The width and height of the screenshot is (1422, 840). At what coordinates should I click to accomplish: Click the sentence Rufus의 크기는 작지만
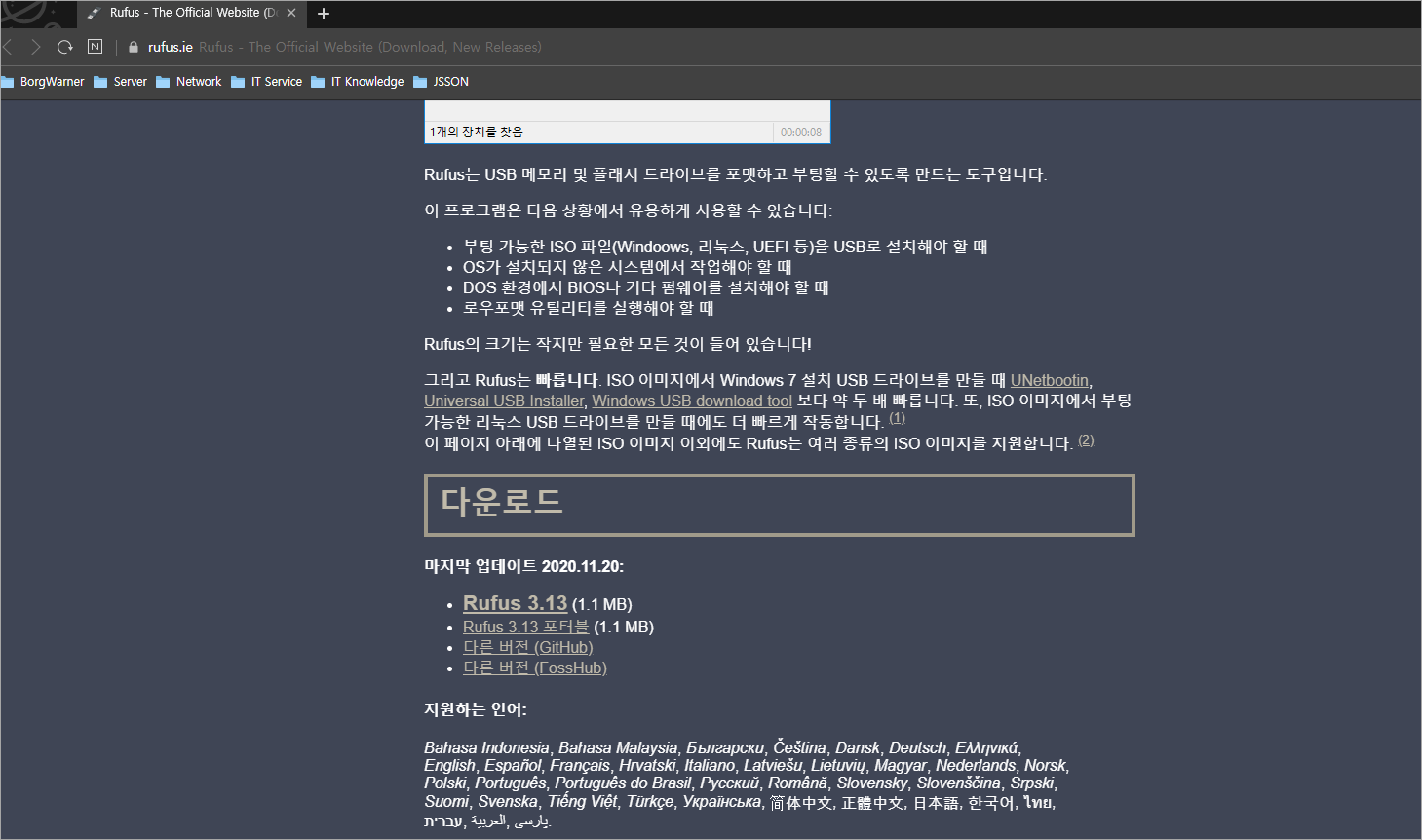pos(618,344)
